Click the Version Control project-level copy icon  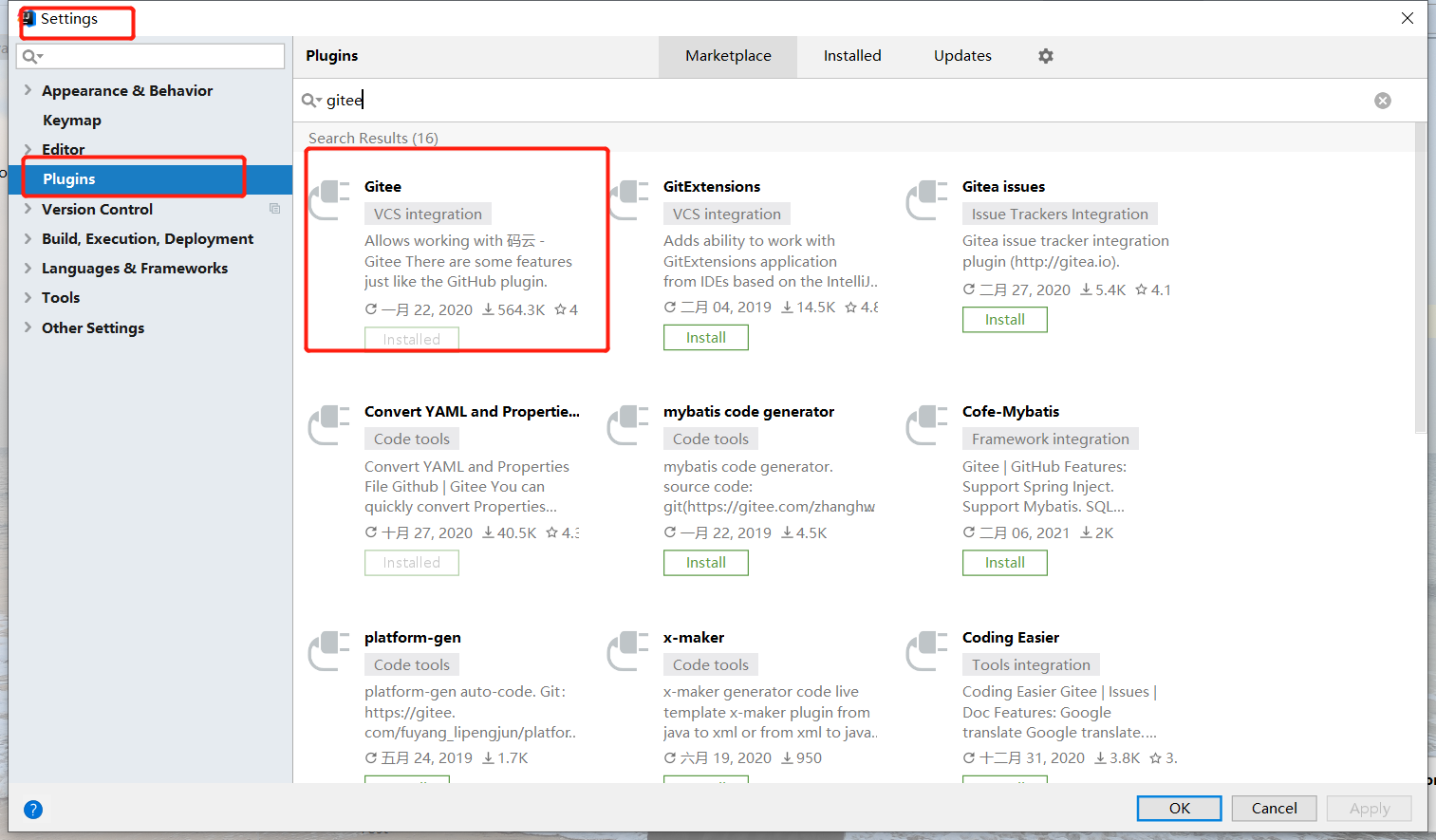click(x=274, y=209)
